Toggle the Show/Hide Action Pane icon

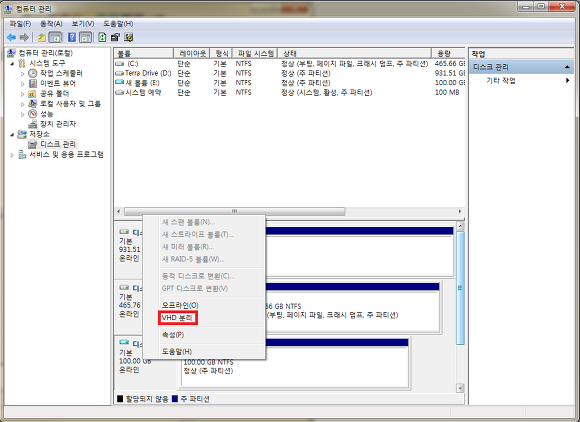coord(85,37)
